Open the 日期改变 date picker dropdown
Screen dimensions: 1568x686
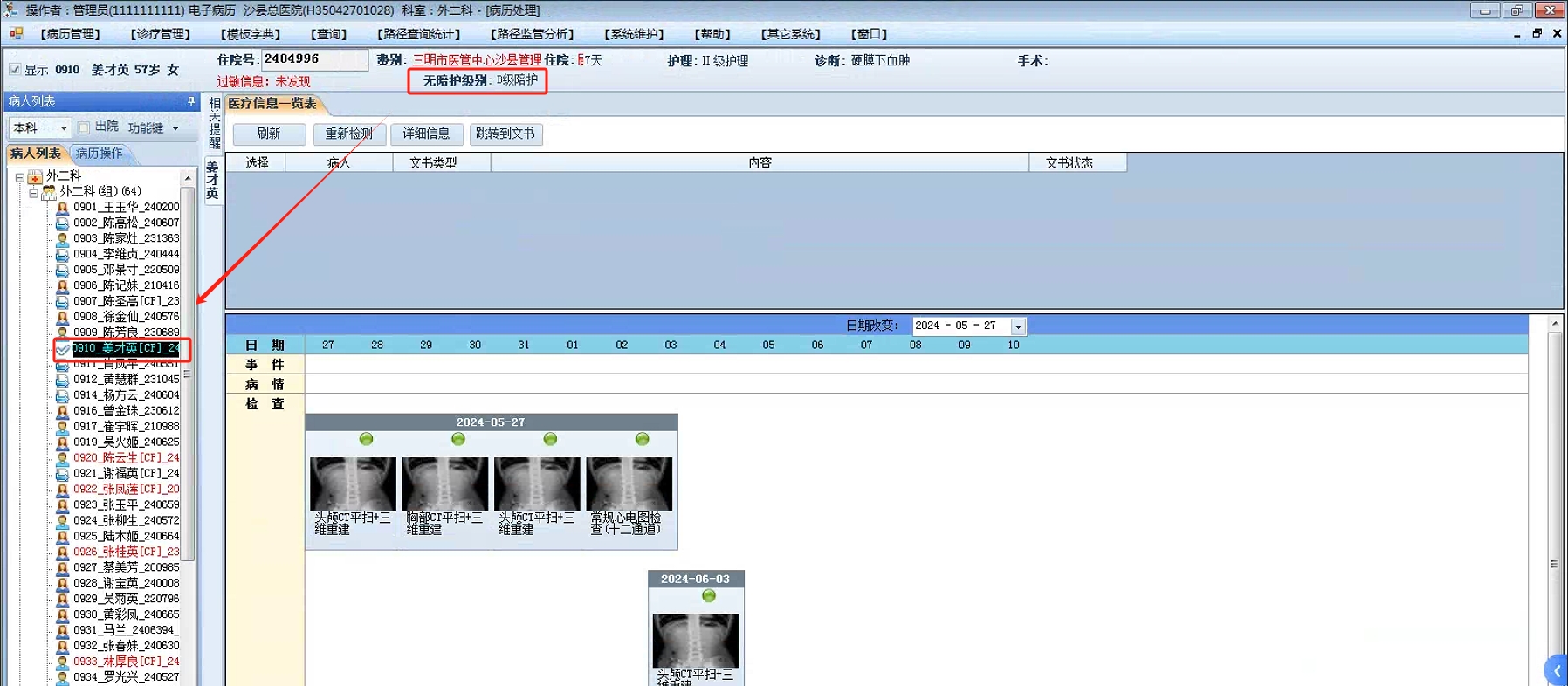[1018, 326]
